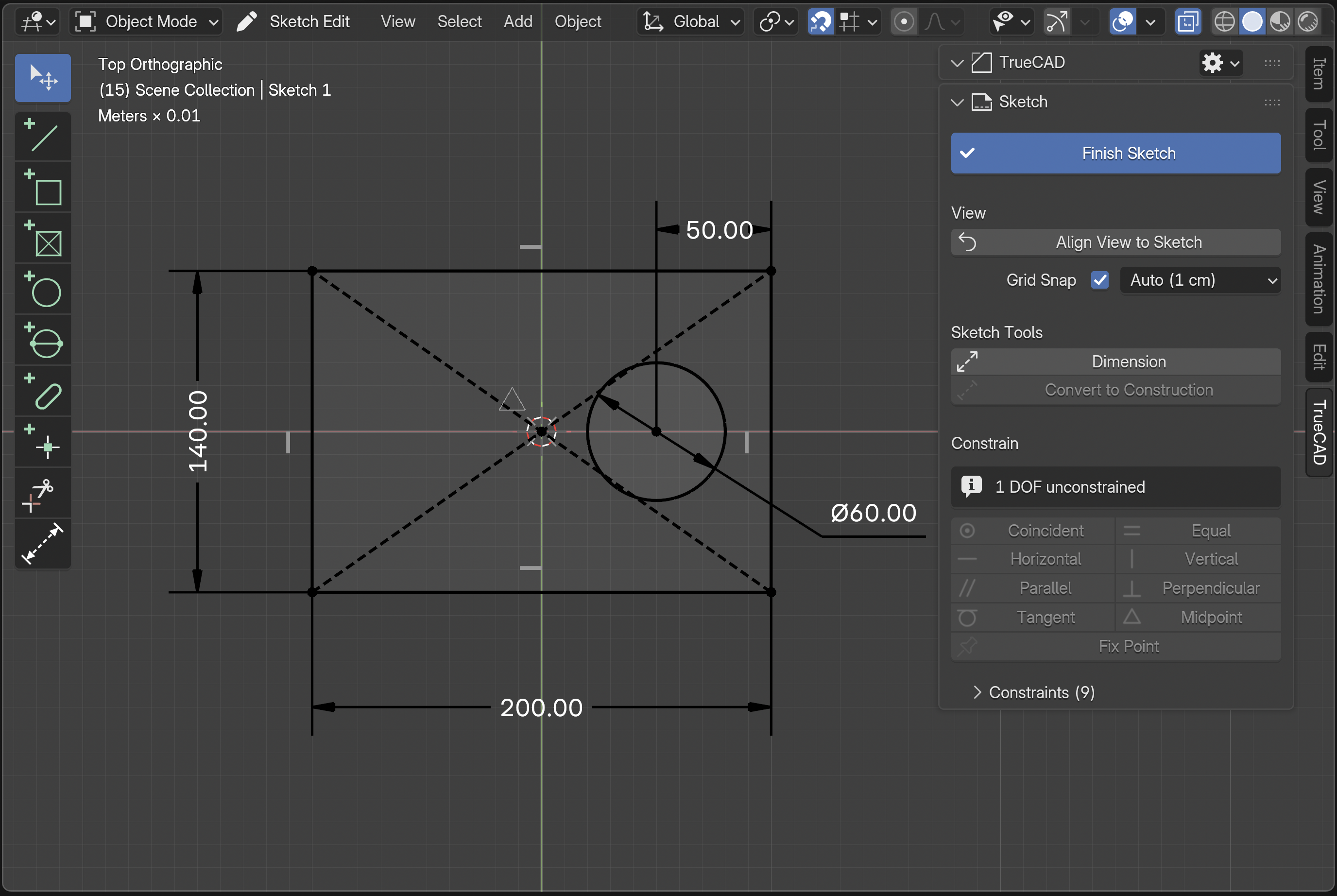Viewport: 1337px width, 896px height.
Task: Open the View menu
Action: (398, 22)
